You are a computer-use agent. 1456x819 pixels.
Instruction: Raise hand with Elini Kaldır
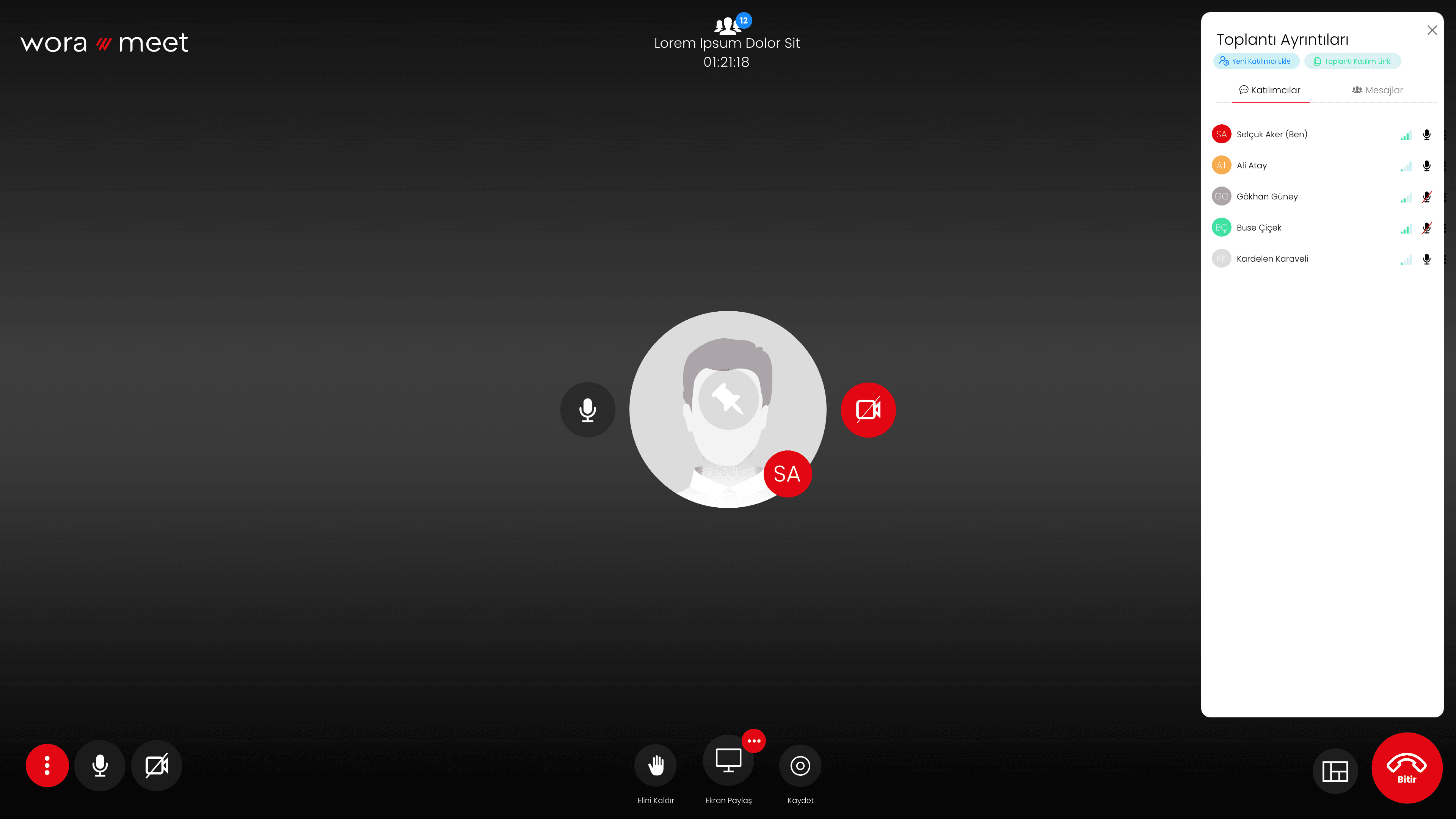pos(656,765)
